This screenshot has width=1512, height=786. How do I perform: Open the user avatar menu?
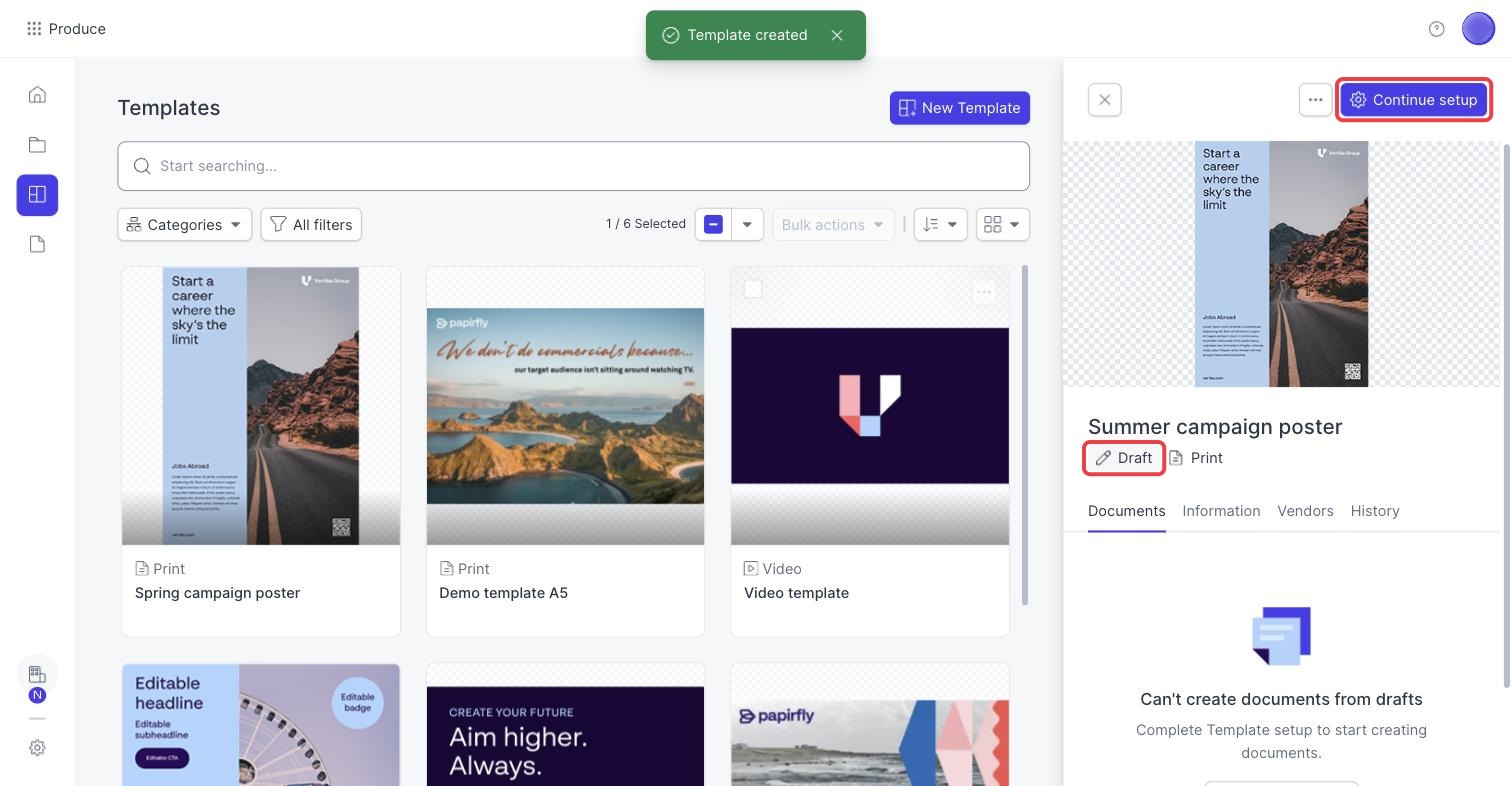click(x=1478, y=29)
